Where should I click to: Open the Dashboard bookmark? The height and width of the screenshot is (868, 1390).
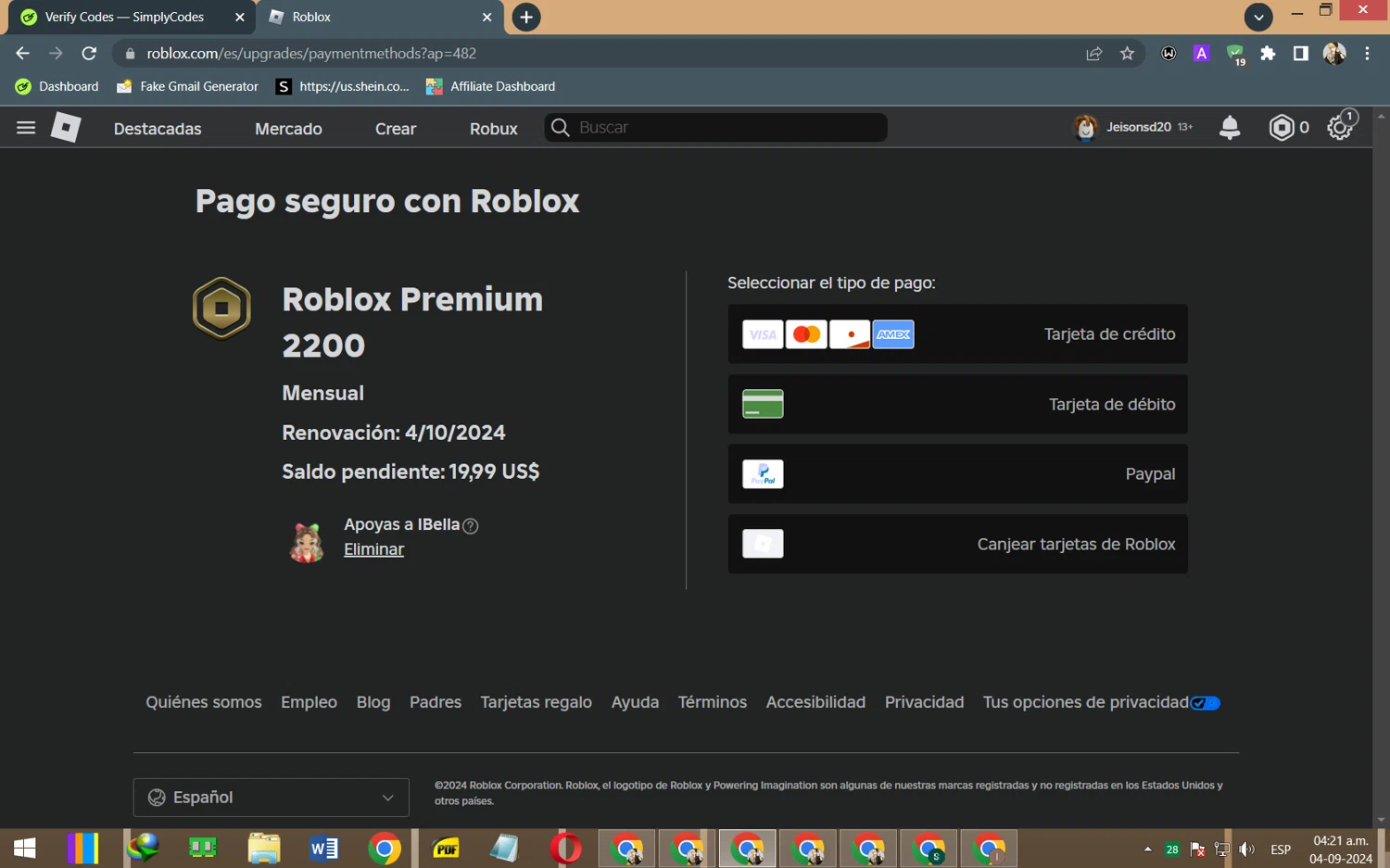pos(57,86)
